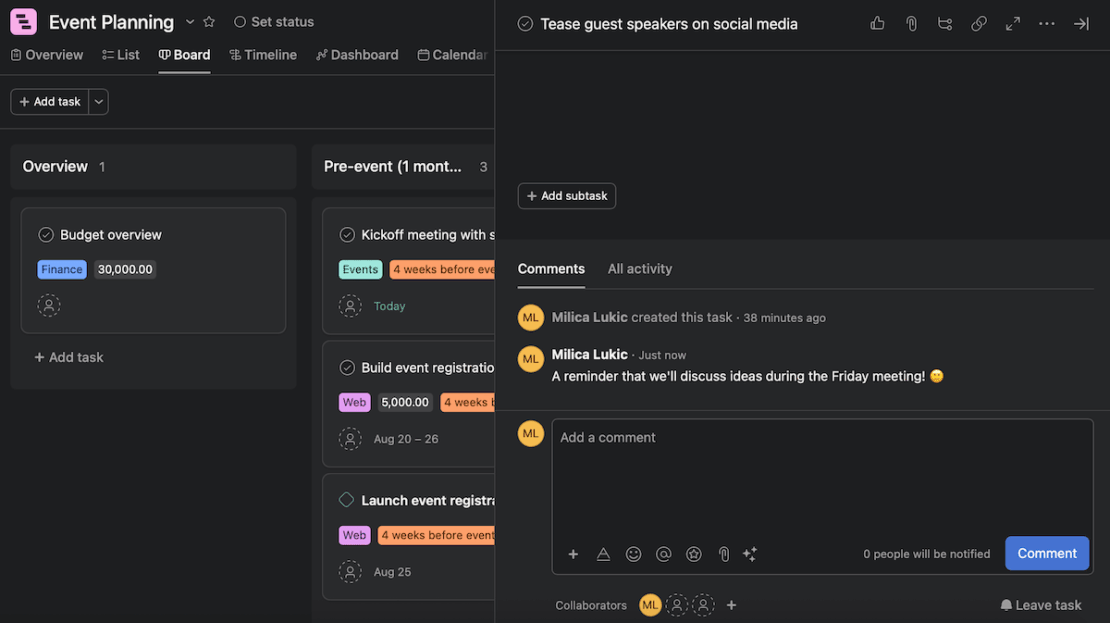
Task: Copy the task link icon
Action: [x=978, y=22]
